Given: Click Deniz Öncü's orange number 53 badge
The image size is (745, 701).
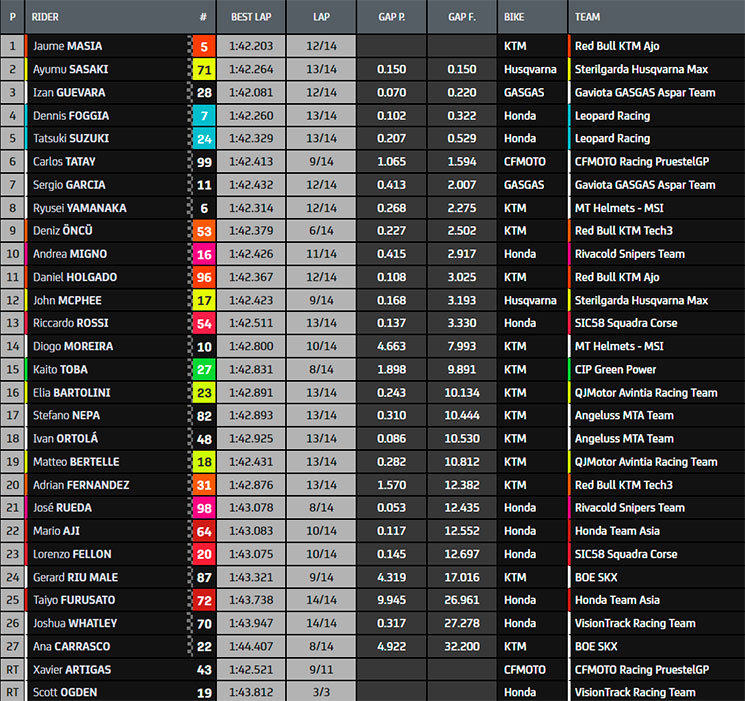Looking at the screenshot, I should (203, 231).
